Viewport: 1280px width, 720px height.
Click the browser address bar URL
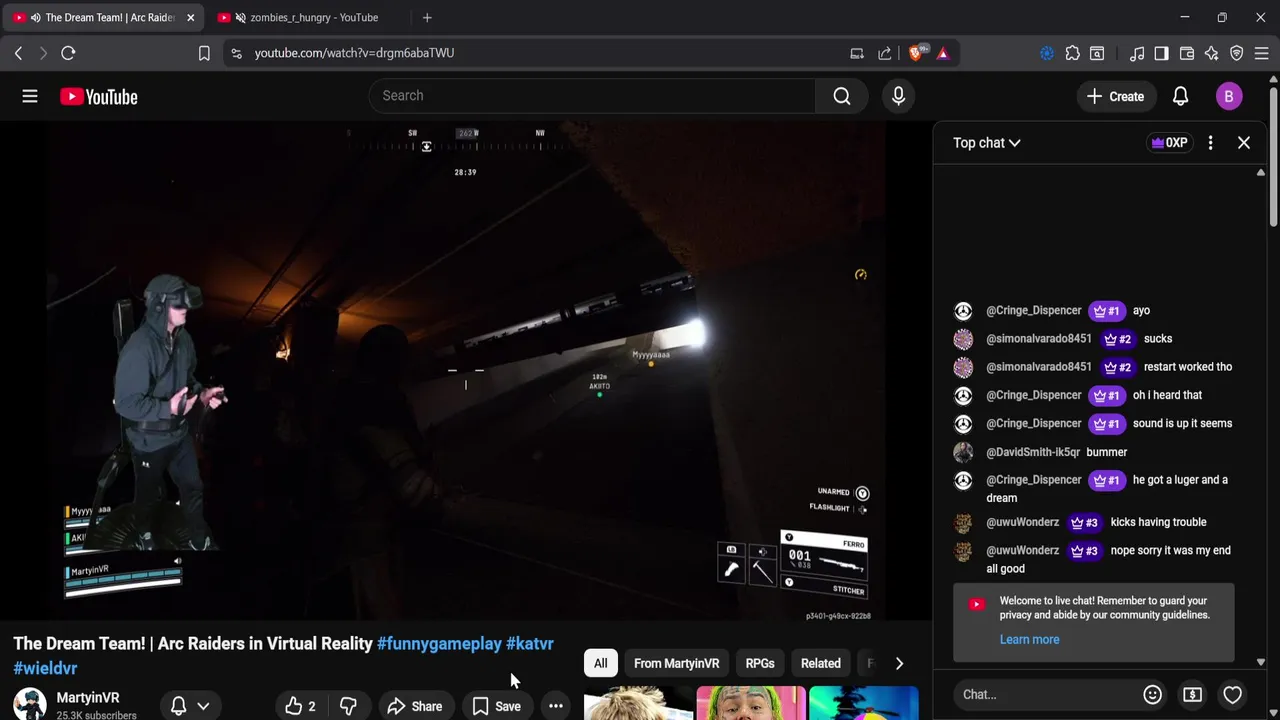pos(354,53)
